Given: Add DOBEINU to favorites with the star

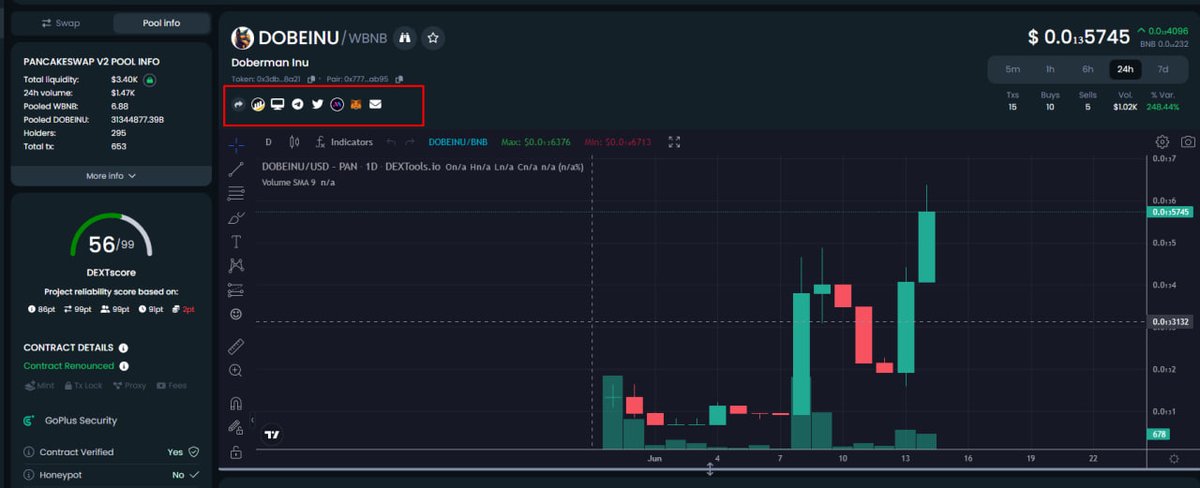Looking at the screenshot, I should (433, 38).
